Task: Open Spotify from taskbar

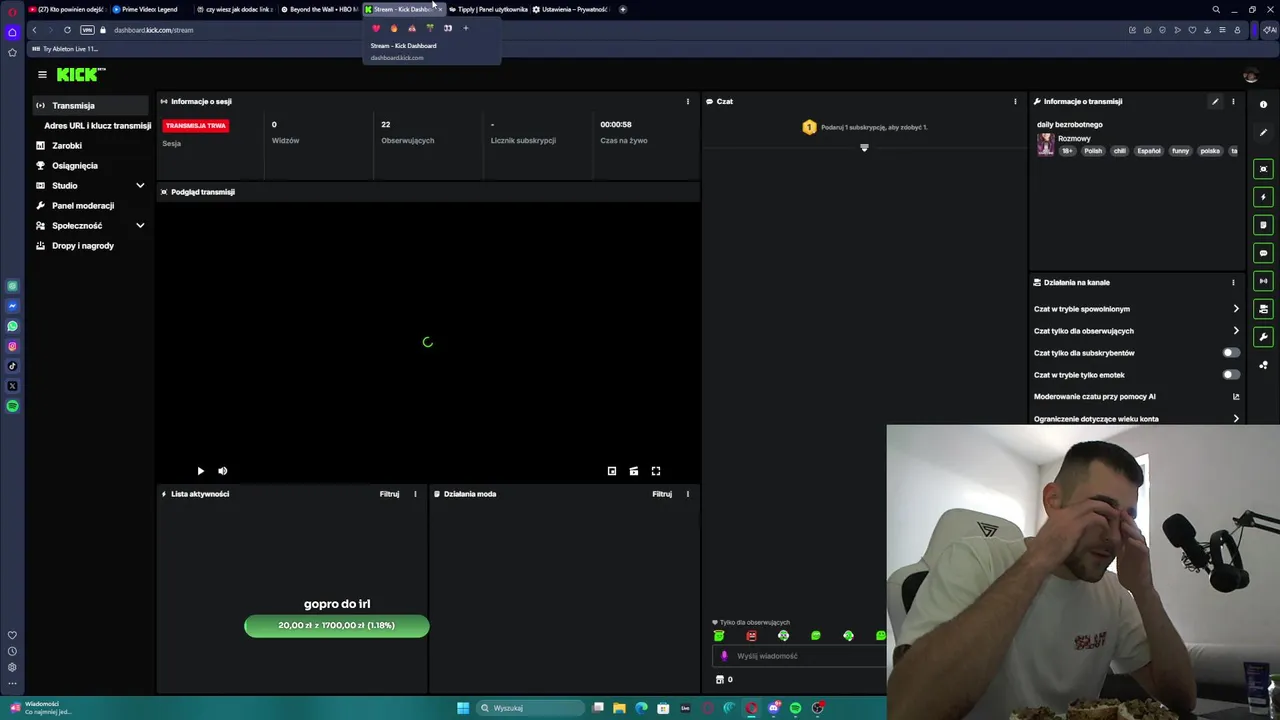Action: [x=795, y=708]
